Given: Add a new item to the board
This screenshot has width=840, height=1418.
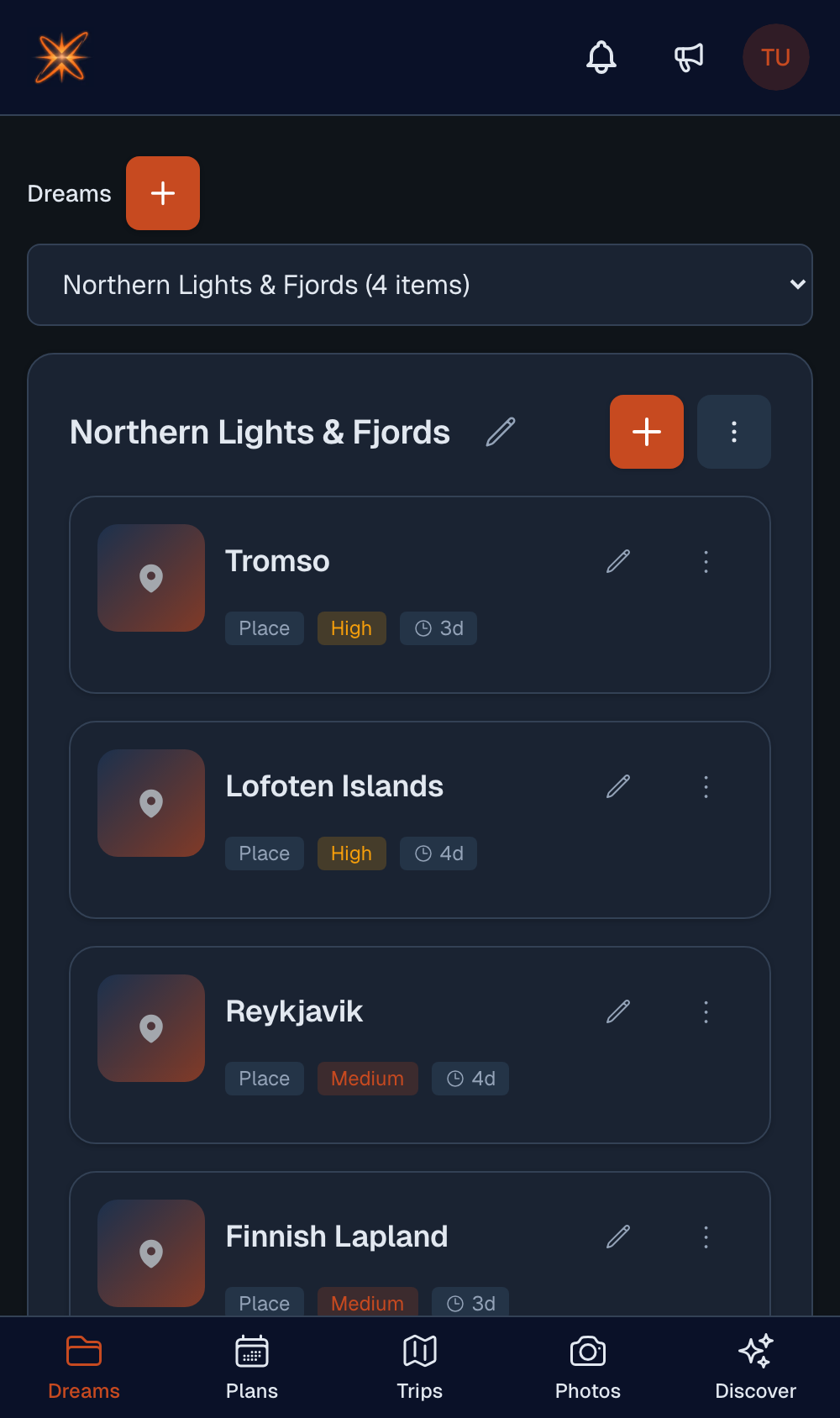Looking at the screenshot, I should pyautogui.click(x=646, y=432).
